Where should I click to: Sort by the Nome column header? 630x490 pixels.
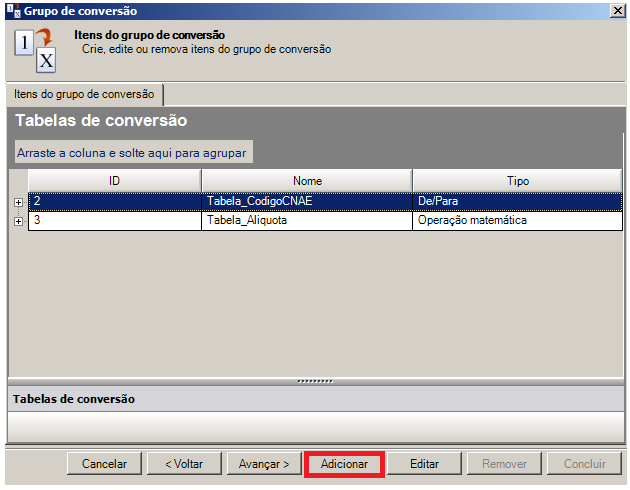pyautogui.click(x=307, y=181)
